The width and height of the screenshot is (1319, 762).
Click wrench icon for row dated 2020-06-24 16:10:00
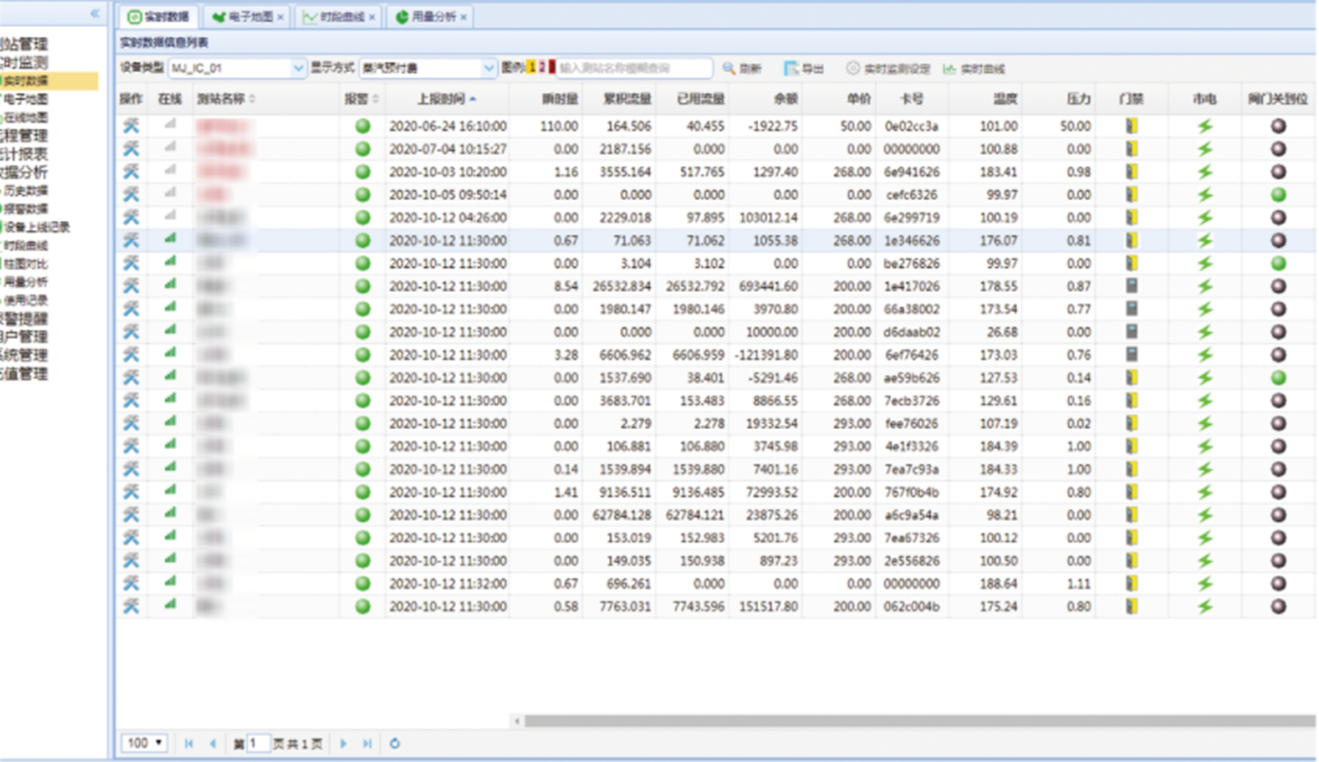[x=131, y=127]
